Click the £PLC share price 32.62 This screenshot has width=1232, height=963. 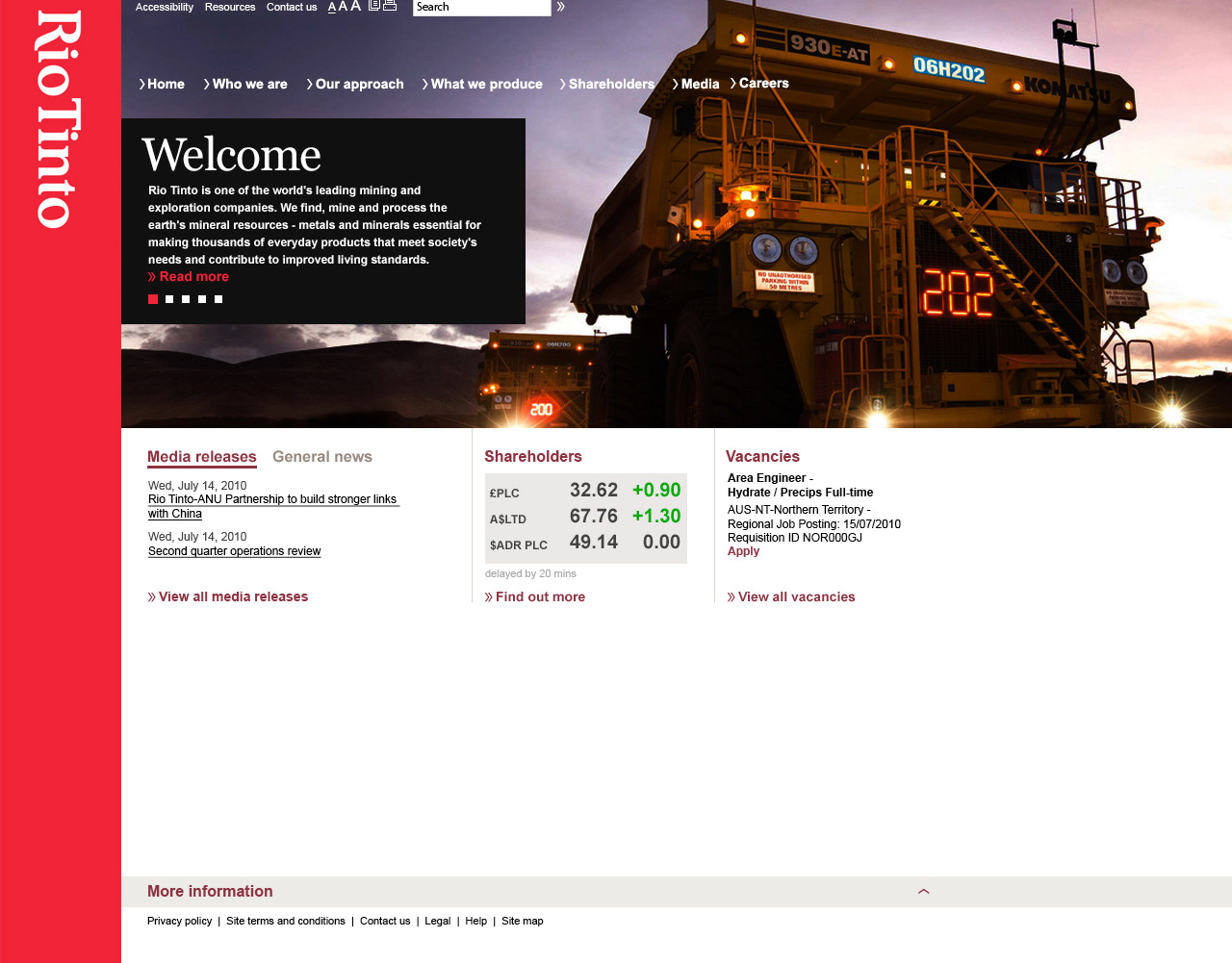click(594, 491)
